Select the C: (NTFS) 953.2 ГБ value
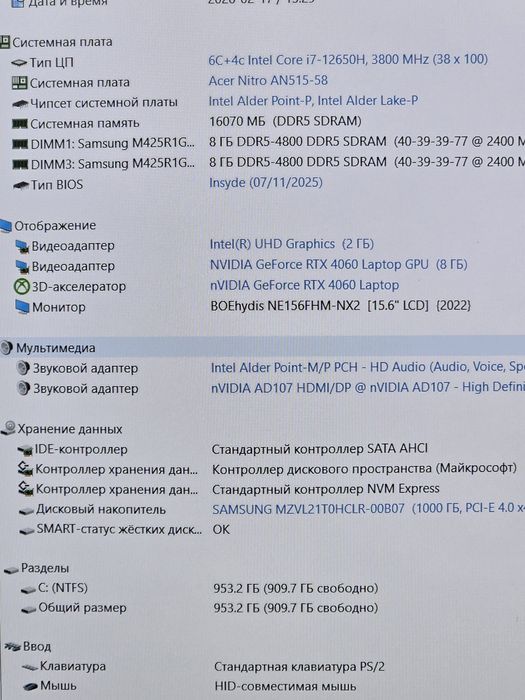Screen dimensions: 525x700 tap(296, 588)
